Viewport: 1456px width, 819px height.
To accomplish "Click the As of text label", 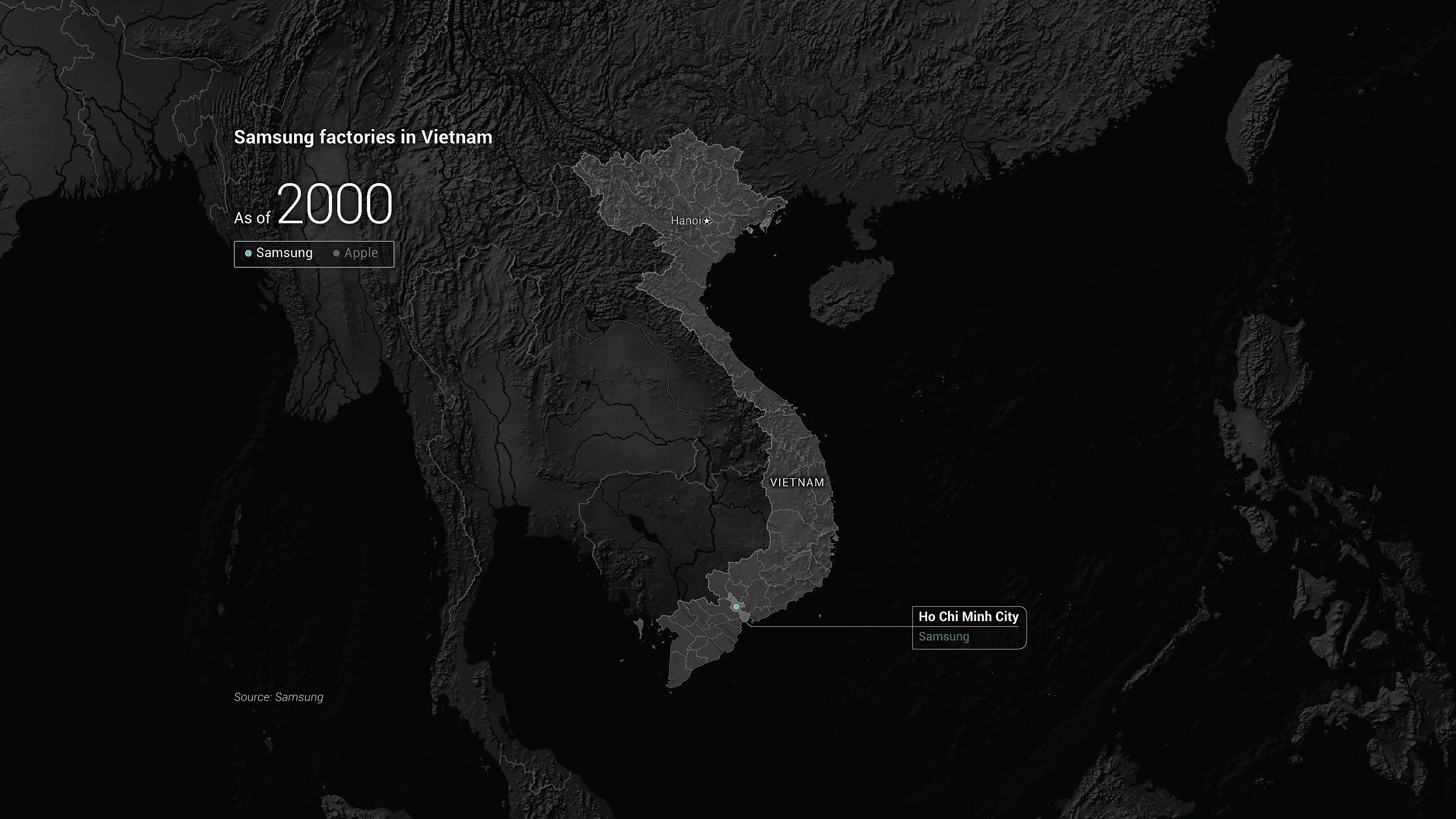I will click(252, 218).
